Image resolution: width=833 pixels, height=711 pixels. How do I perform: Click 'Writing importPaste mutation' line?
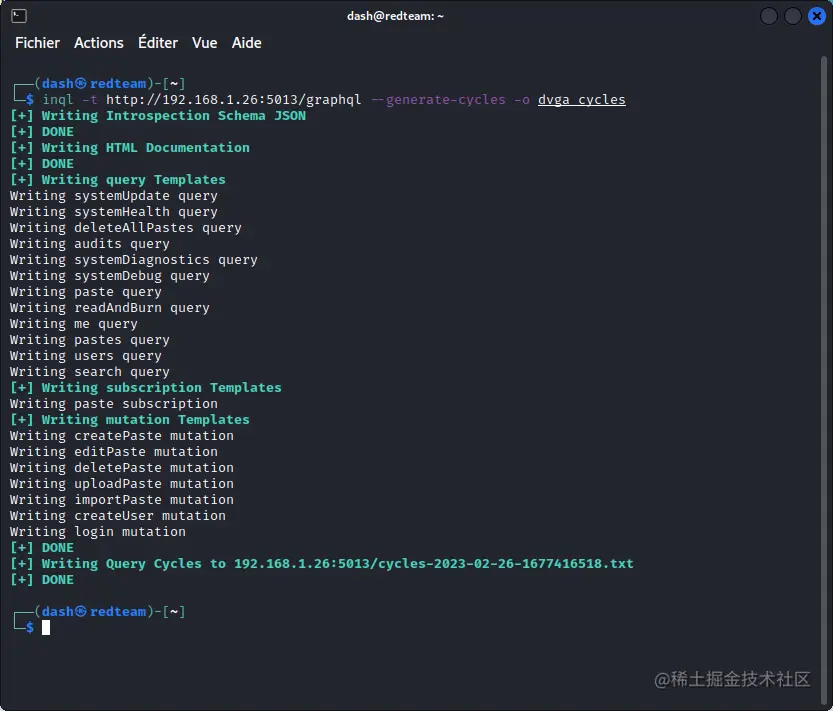[x=122, y=500]
